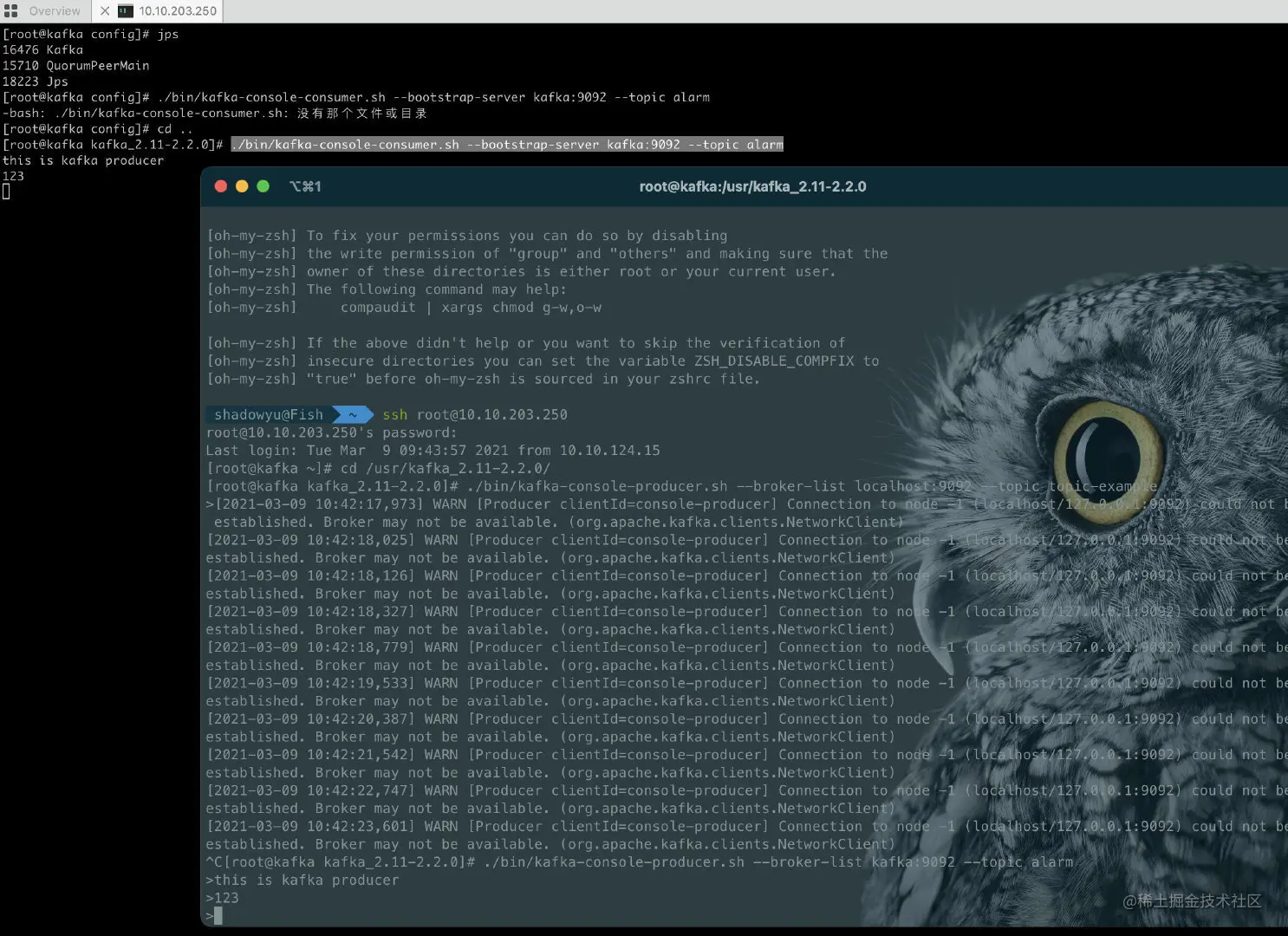Viewport: 1288px width, 936px height.
Task: Click the window title root@kafka:/usr/kafka_2.11-2.2.0
Action: [752, 186]
